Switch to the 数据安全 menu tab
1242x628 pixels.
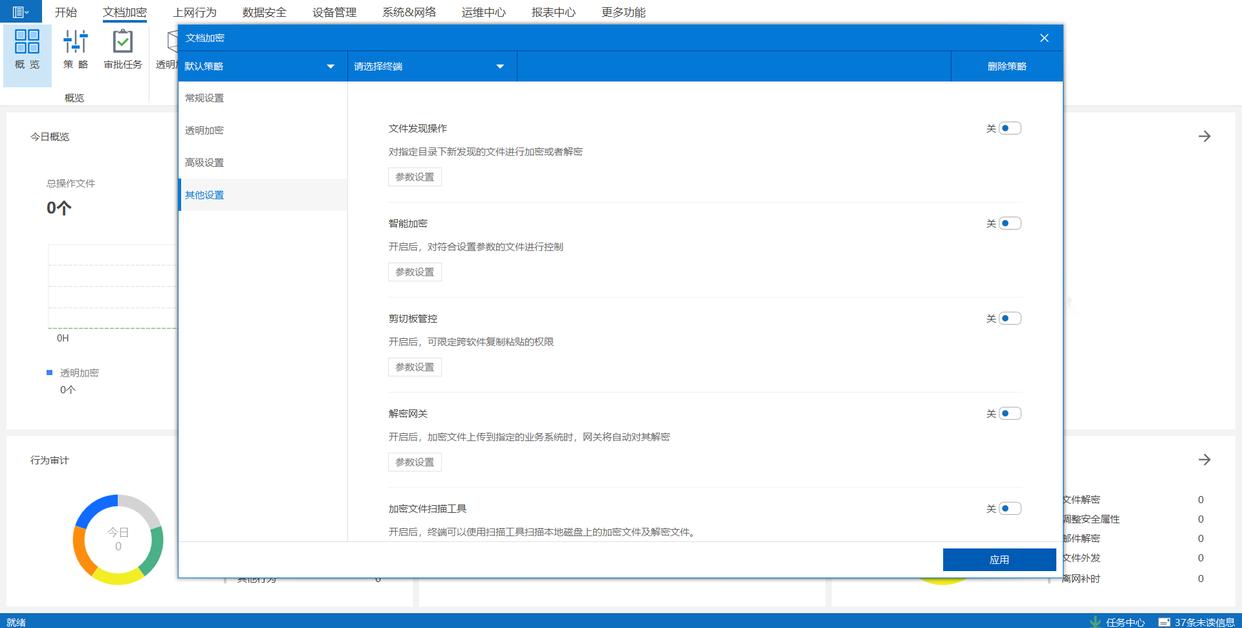click(x=264, y=12)
